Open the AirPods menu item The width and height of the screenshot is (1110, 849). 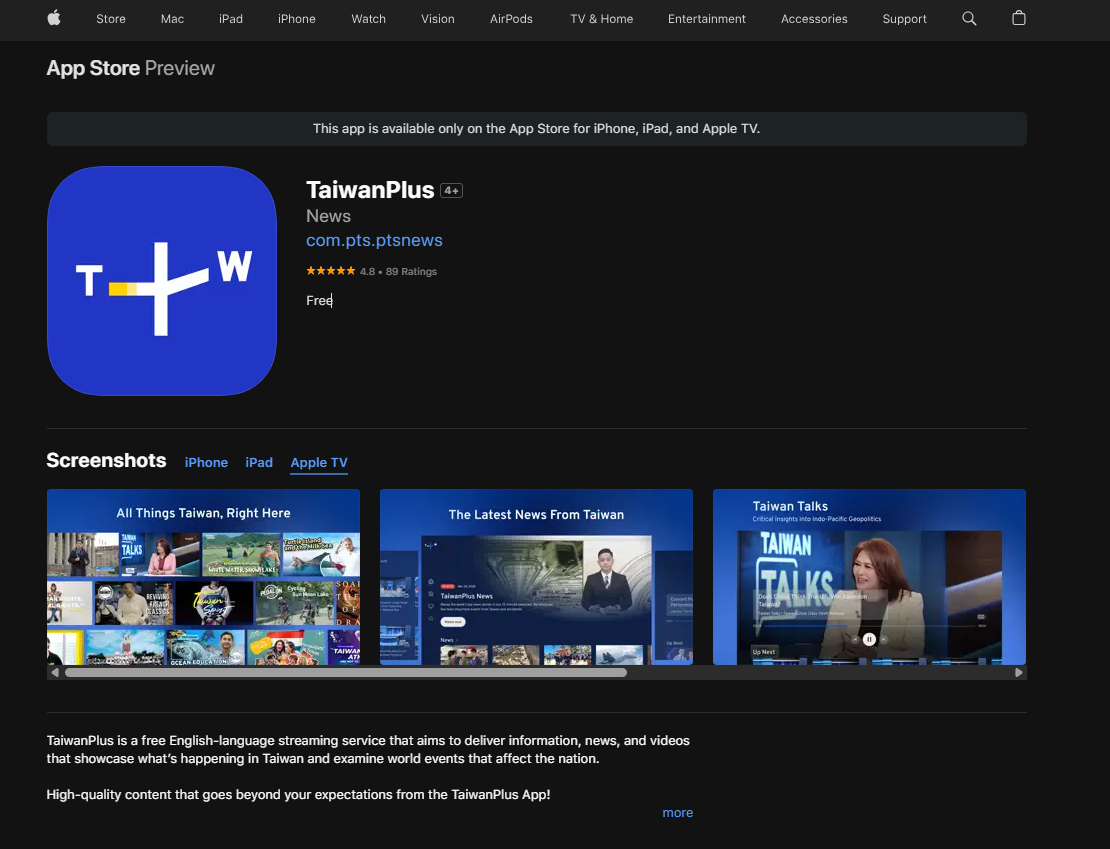coord(510,18)
